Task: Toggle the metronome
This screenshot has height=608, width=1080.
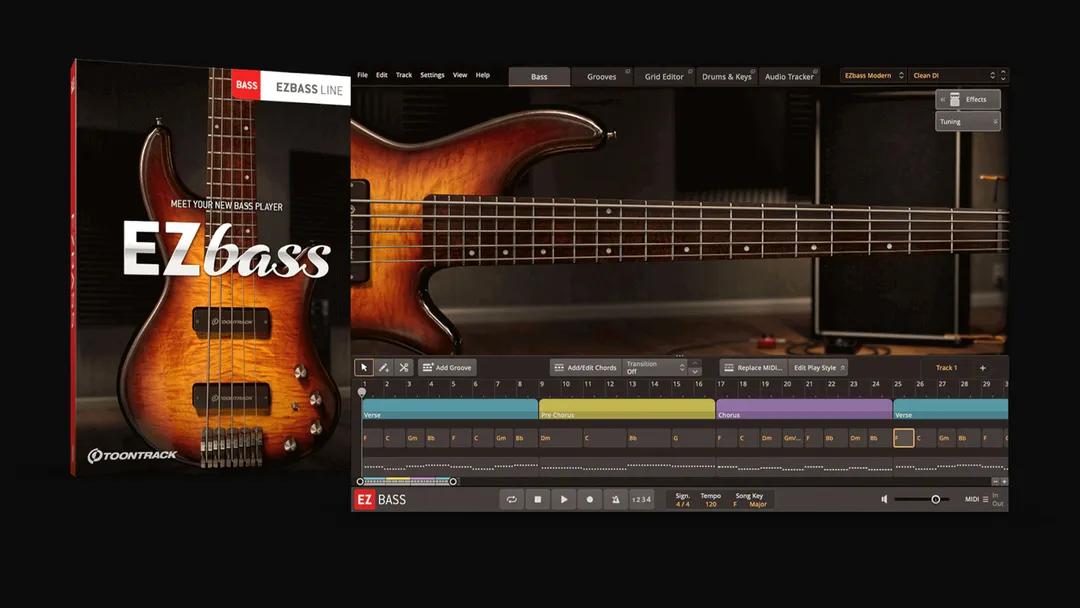Action: [x=615, y=499]
